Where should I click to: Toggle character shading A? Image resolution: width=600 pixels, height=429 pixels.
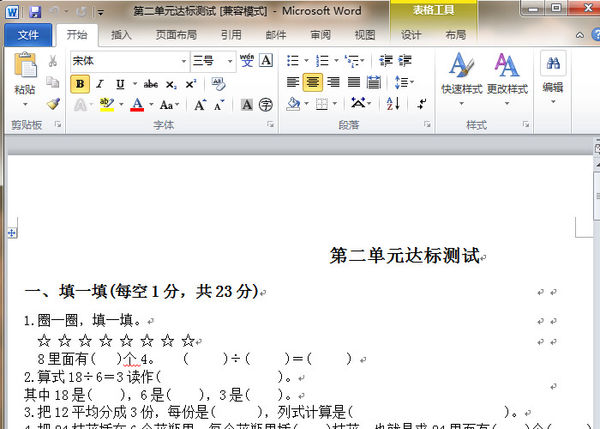247,105
